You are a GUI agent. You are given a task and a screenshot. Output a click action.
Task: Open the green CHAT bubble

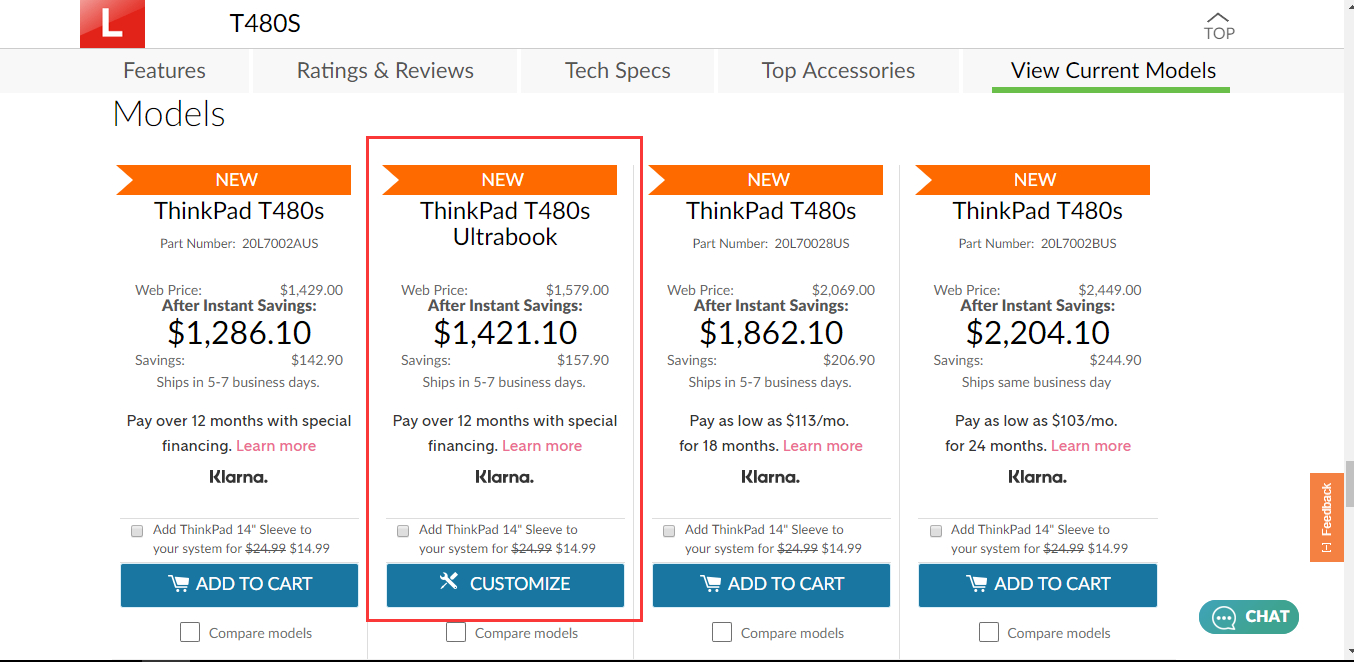point(1248,617)
